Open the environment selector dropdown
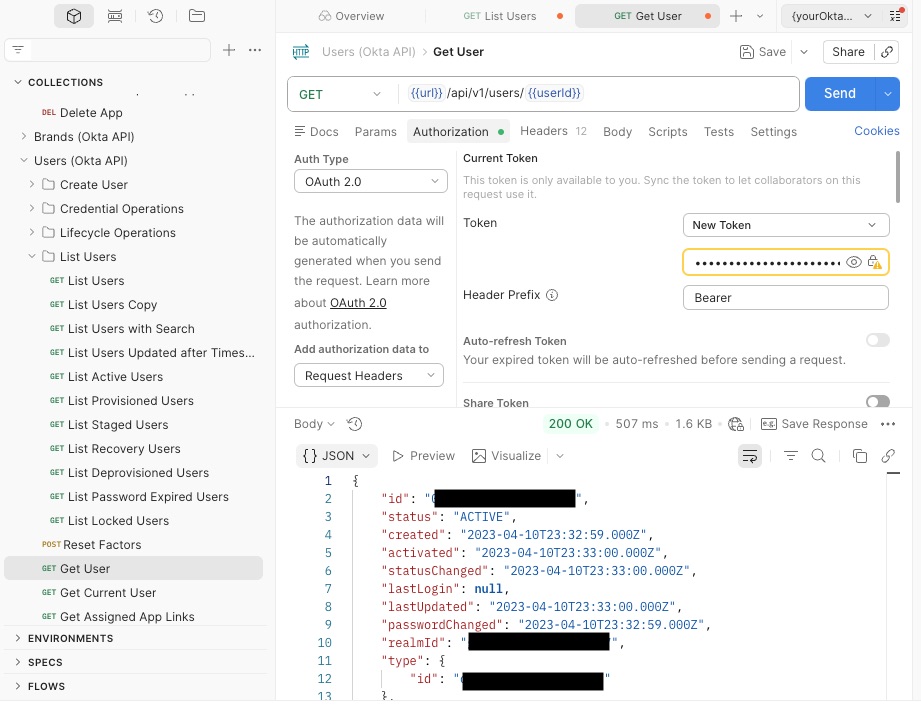This screenshot has height=706, width=921. click(x=831, y=16)
